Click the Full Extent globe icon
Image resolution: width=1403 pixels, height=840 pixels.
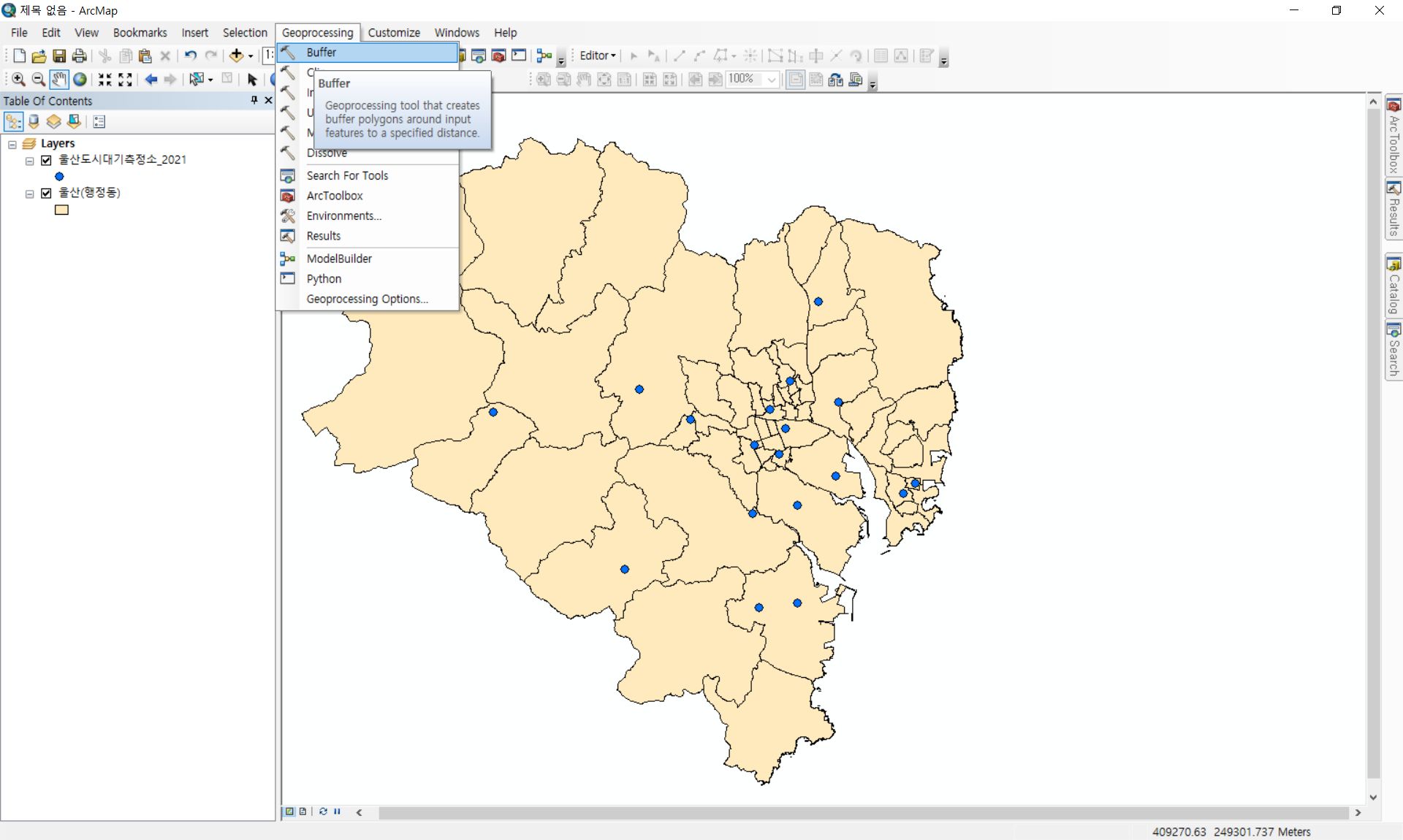click(x=80, y=79)
